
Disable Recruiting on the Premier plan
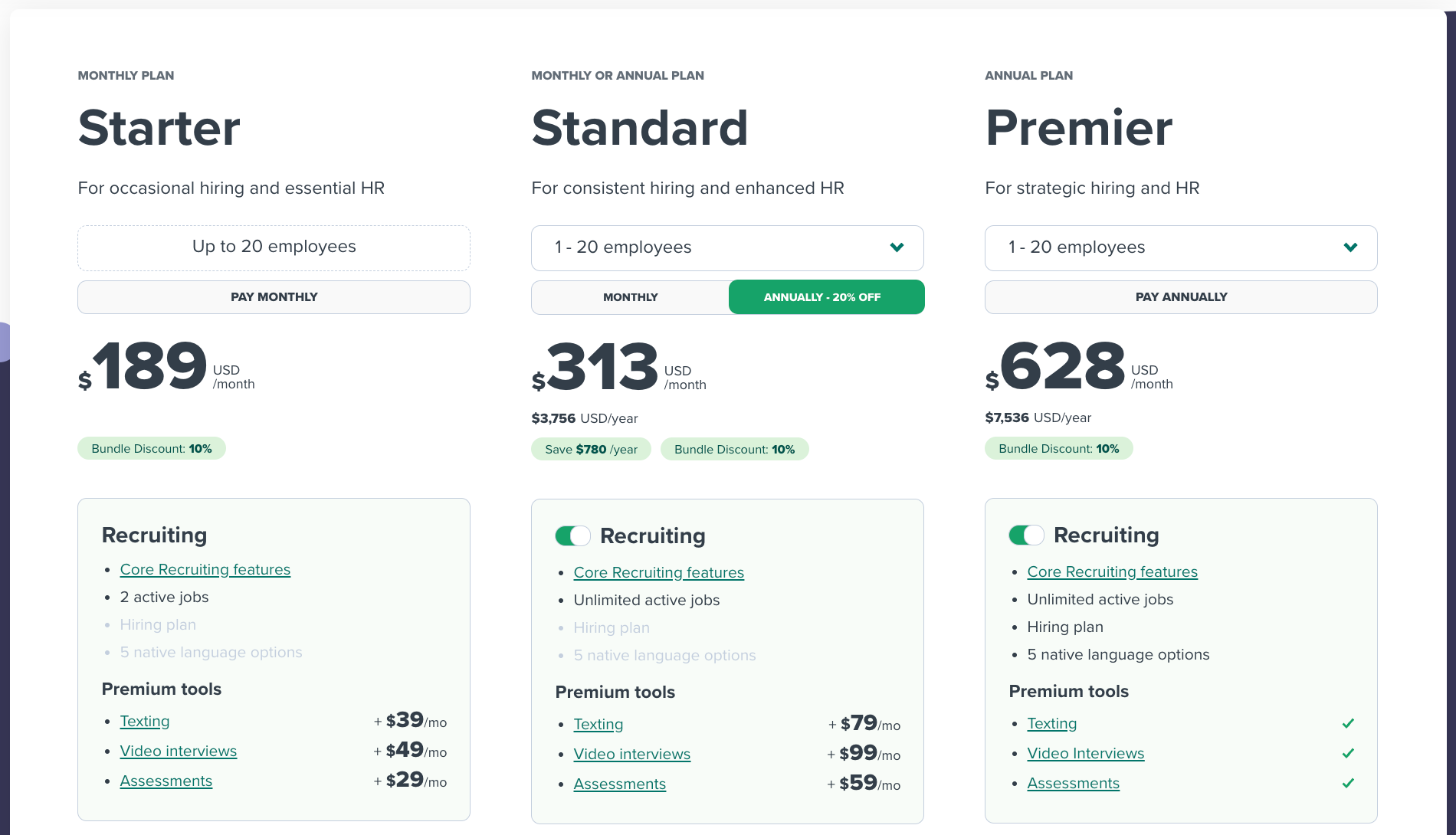1027,535
